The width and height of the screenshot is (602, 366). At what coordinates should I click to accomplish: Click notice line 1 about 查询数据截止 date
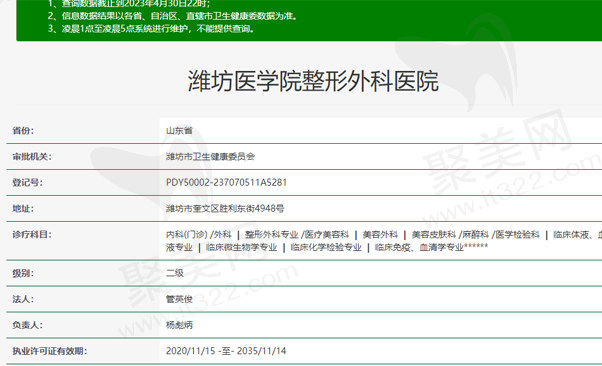(x=129, y=4)
